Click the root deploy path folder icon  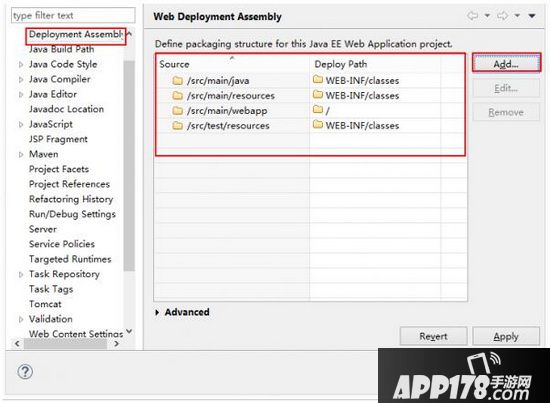tap(318, 109)
